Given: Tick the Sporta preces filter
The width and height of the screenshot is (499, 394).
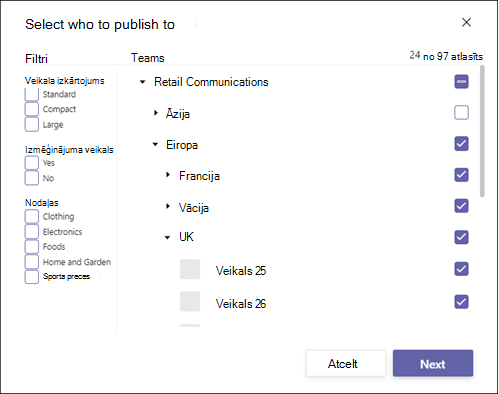Looking at the screenshot, I should (32, 277).
